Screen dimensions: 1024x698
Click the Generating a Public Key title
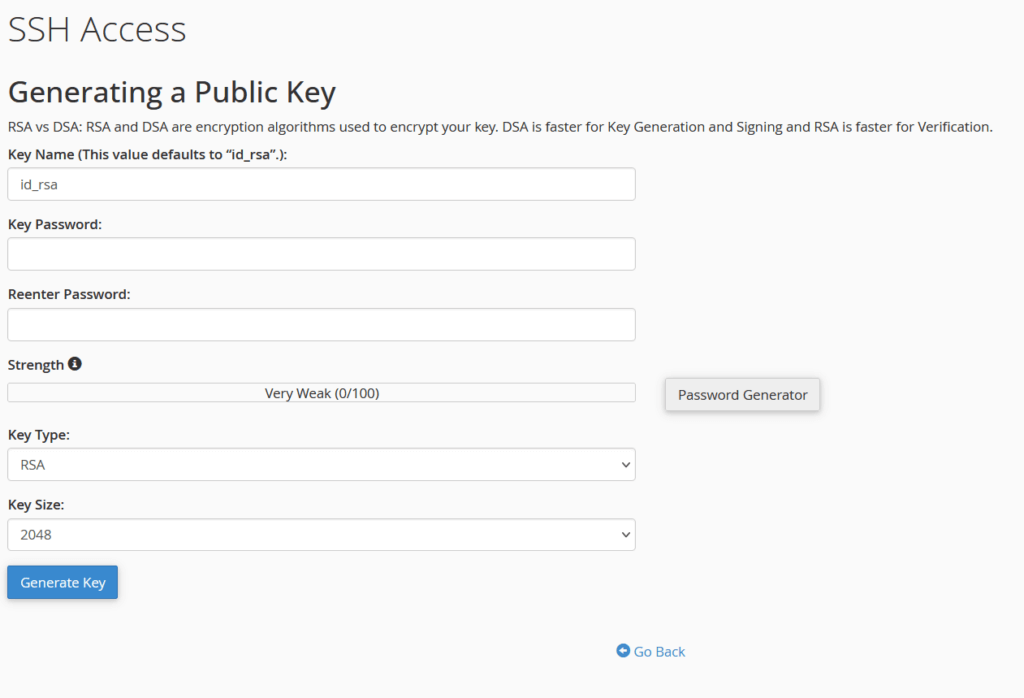171,92
